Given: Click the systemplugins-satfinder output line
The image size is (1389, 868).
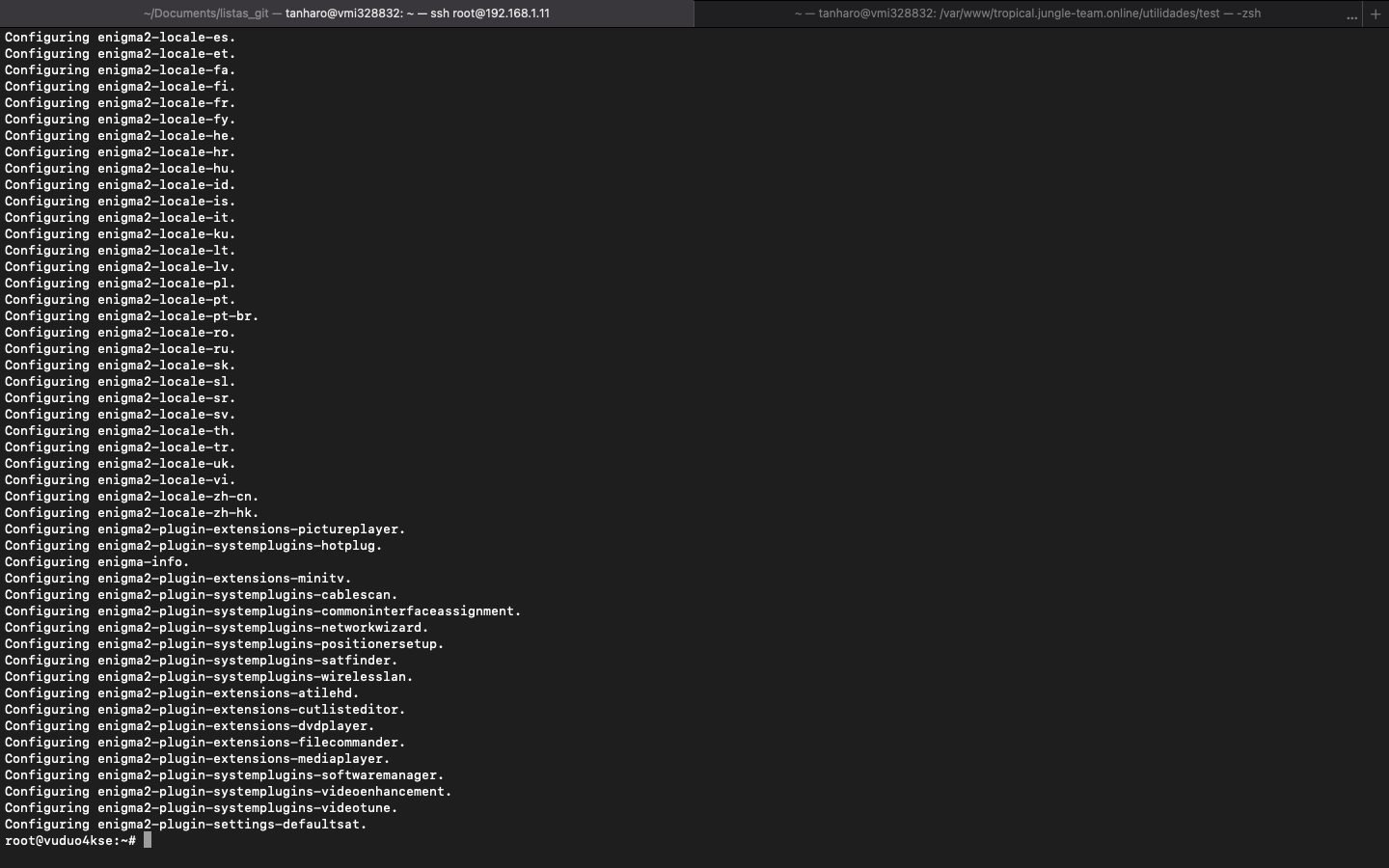Looking at the screenshot, I should (202, 661).
